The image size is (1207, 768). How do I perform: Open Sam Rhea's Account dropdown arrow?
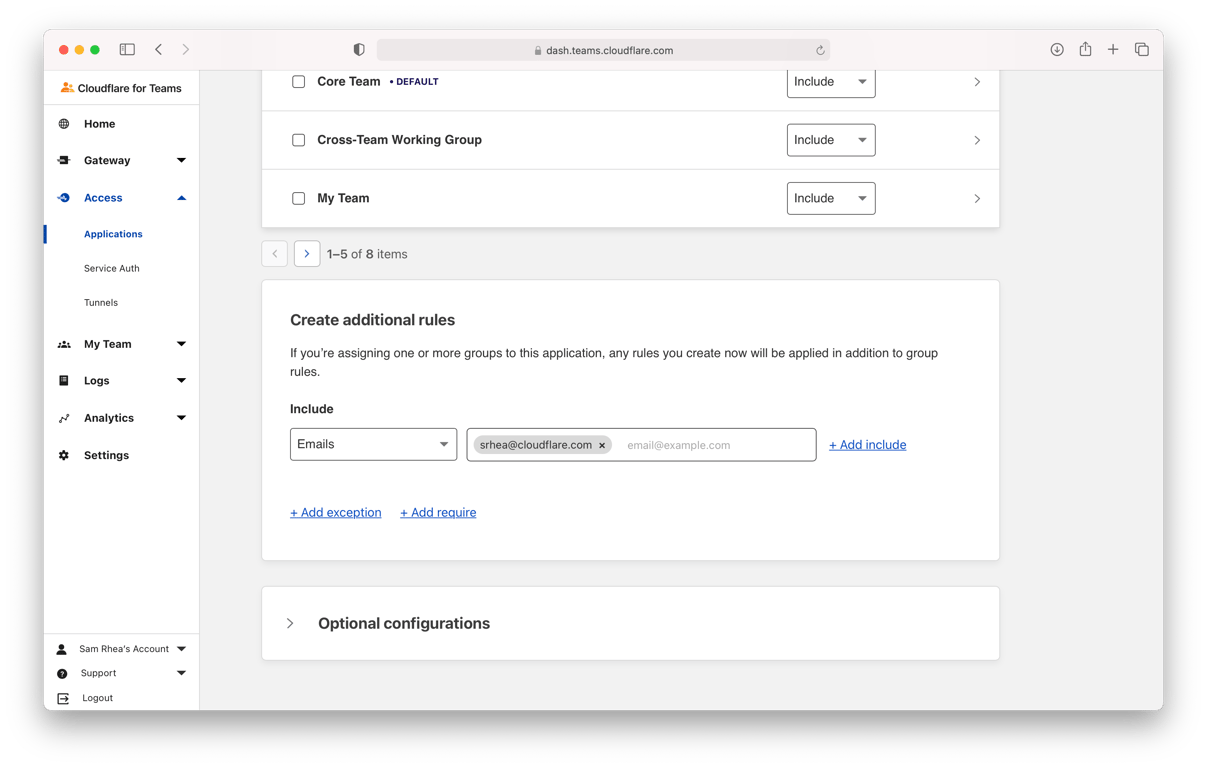click(x=181, y=649)
